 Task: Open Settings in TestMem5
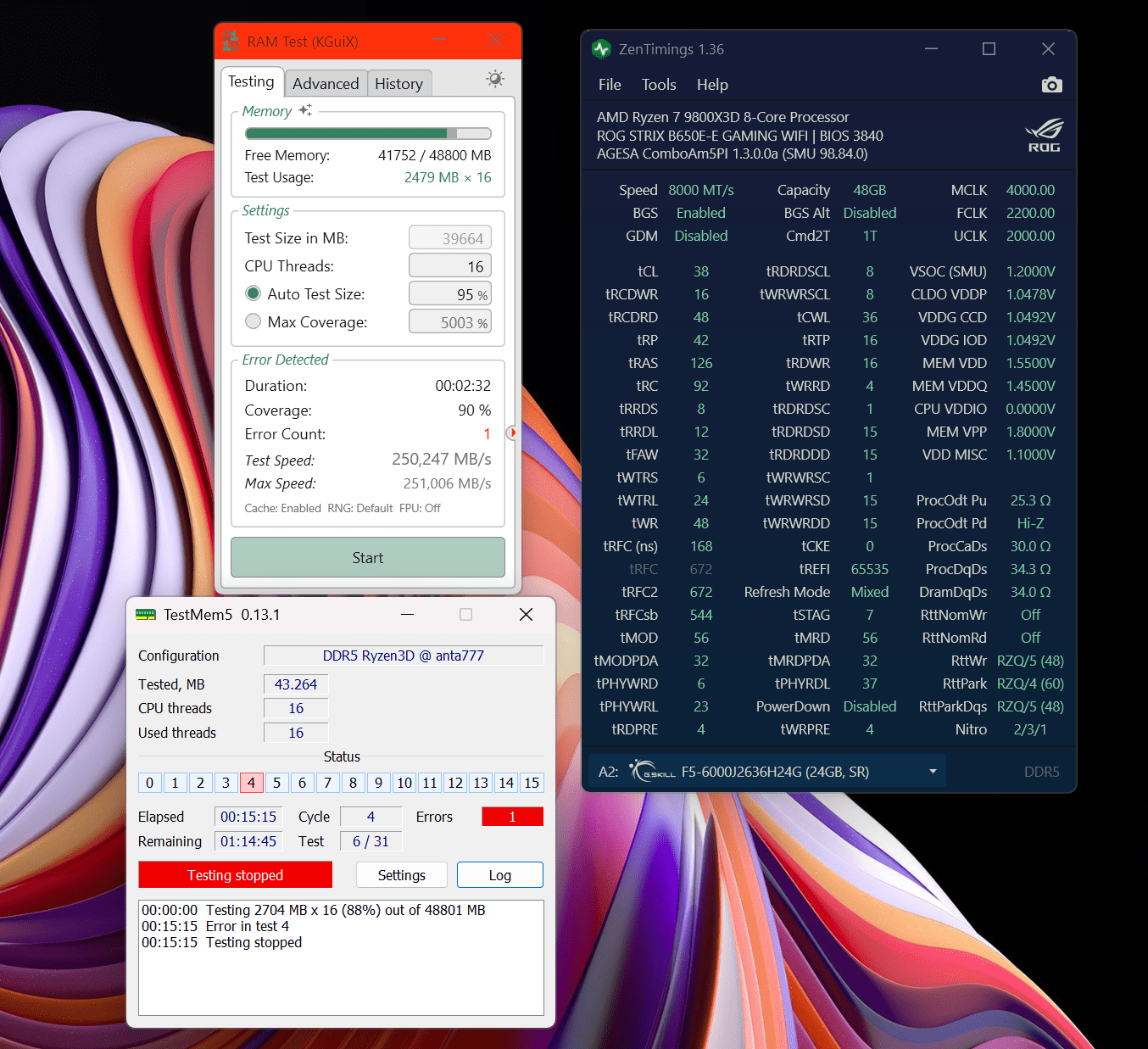402,875
